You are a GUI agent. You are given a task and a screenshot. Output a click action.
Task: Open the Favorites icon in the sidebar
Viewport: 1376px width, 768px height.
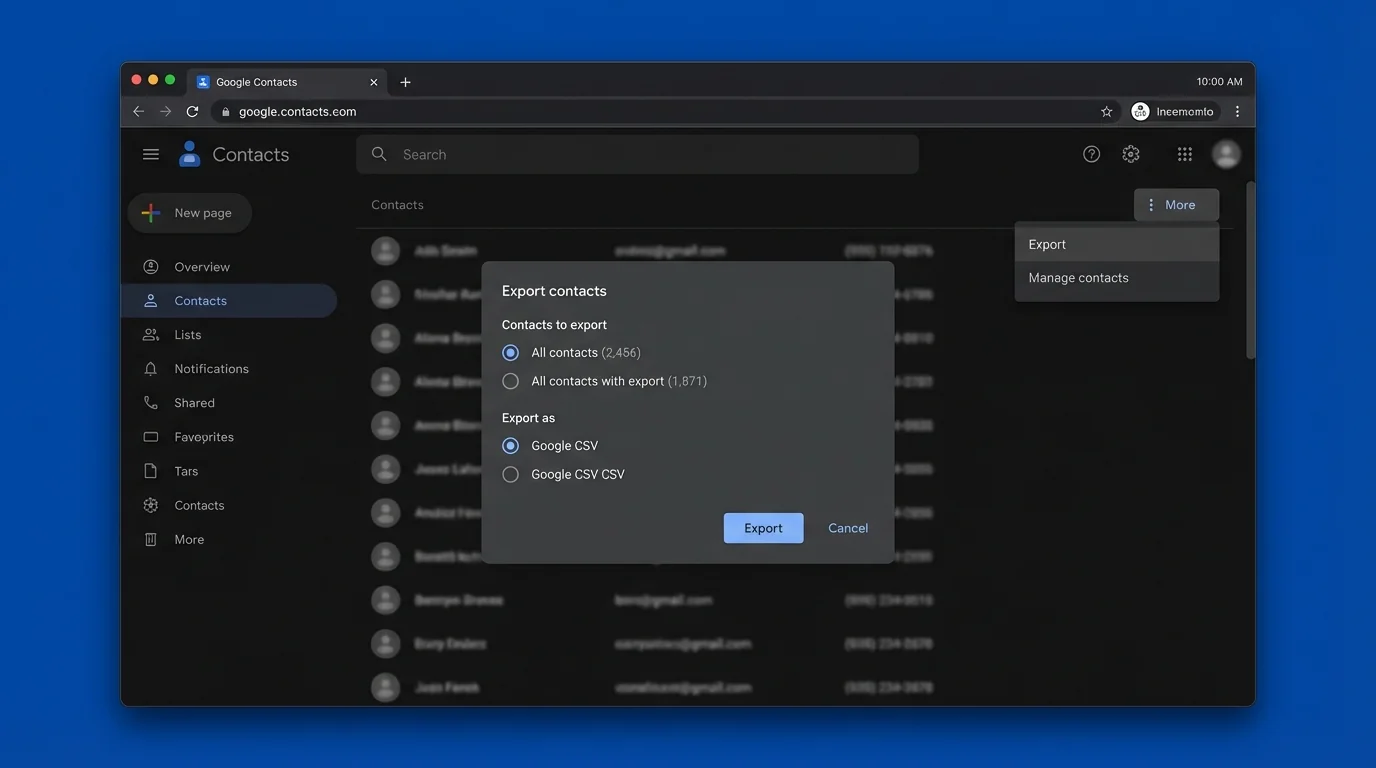pos(150,436)
